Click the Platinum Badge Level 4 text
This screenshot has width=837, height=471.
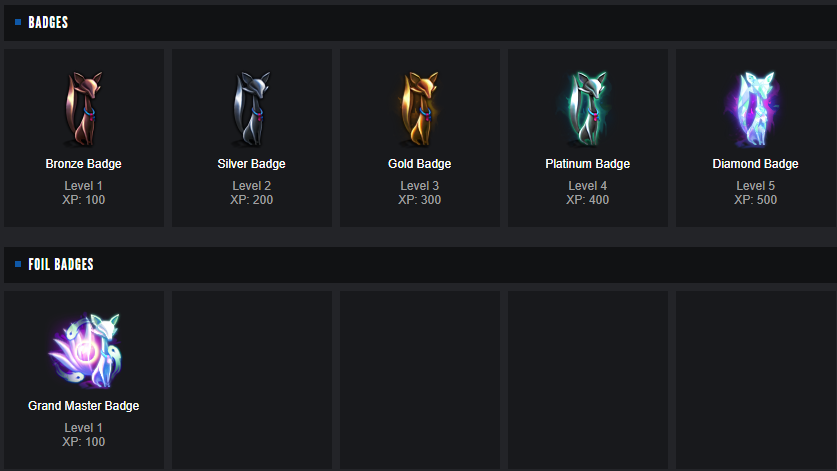[x=588, y=186]
